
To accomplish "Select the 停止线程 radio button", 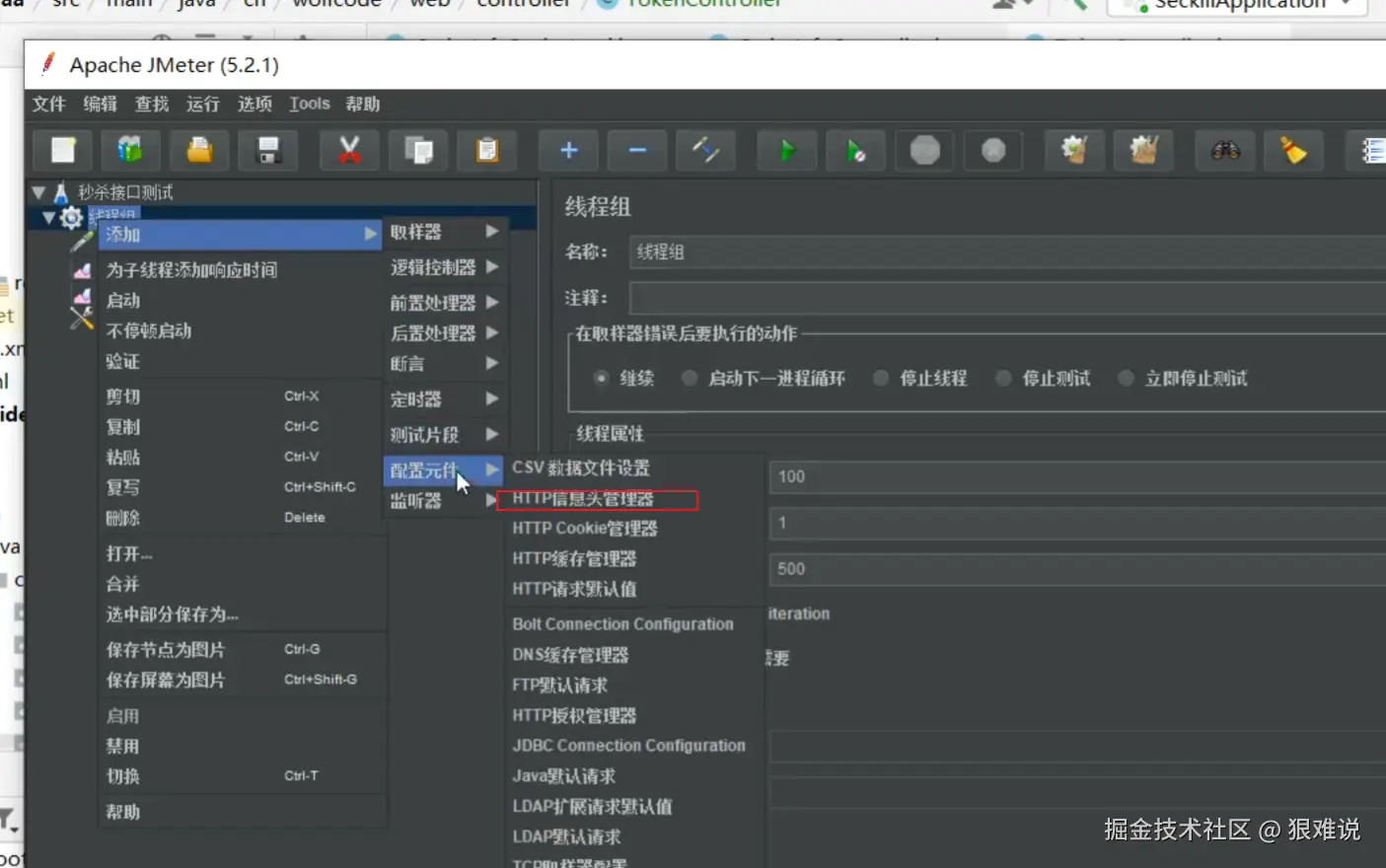I will coord(881,378).
